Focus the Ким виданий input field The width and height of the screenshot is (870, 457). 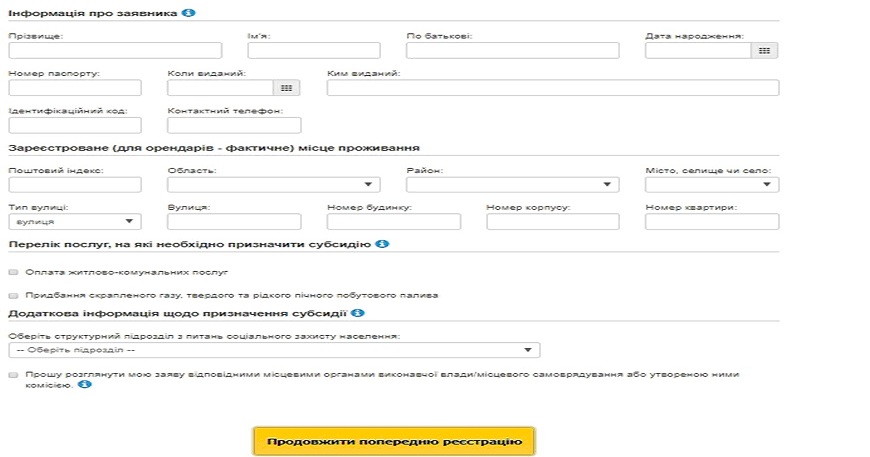click(553, 88)
